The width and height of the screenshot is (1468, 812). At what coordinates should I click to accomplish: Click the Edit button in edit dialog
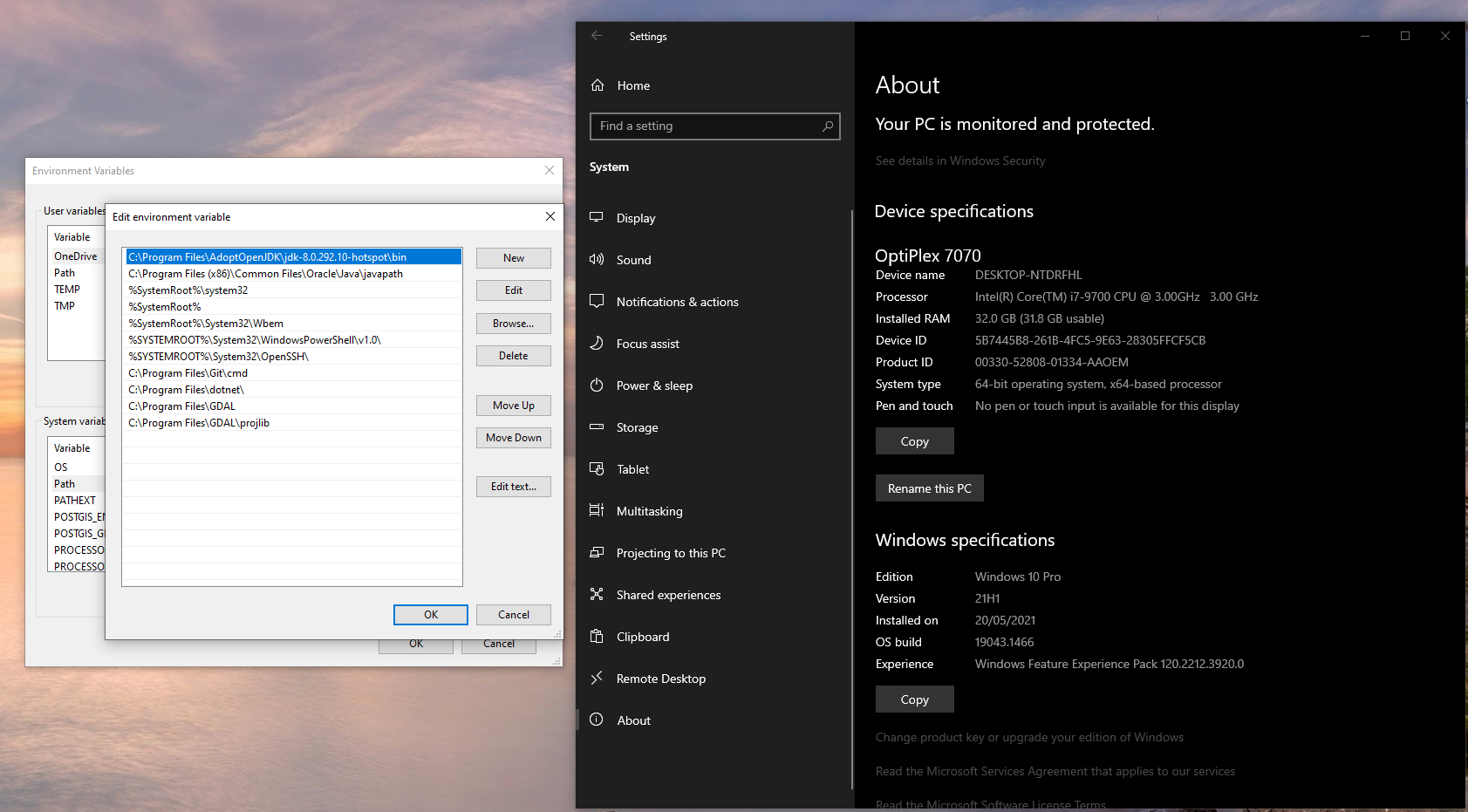click(514, 290)
